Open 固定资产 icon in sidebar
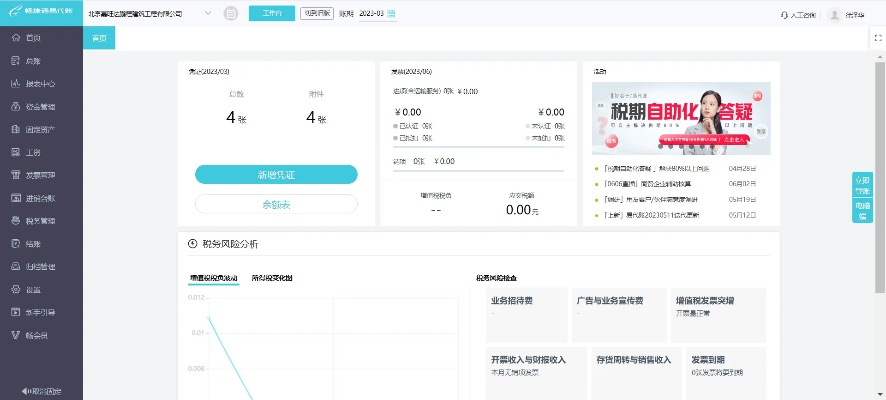 point(16,129)
